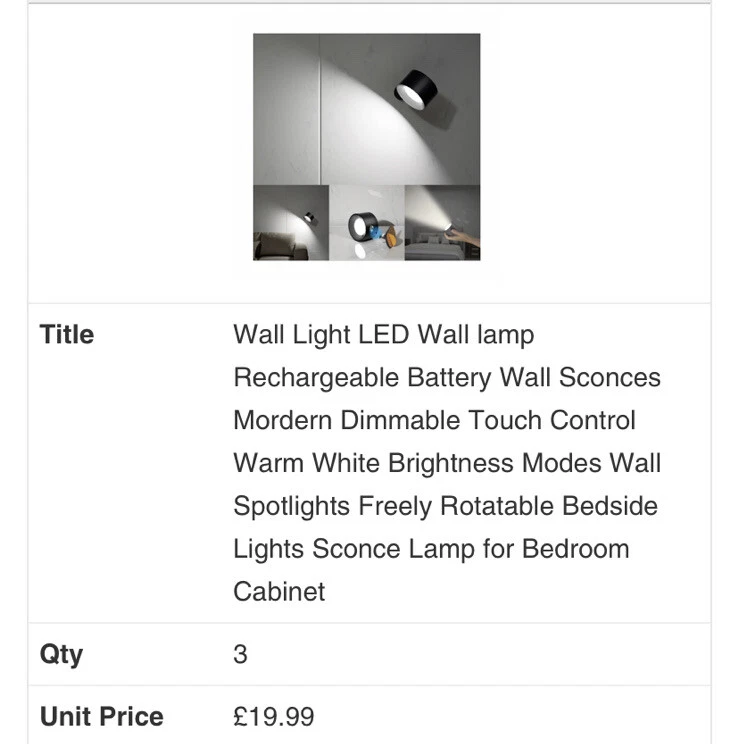
Task: Select the Unit Price row label
Action: point(102,716)
